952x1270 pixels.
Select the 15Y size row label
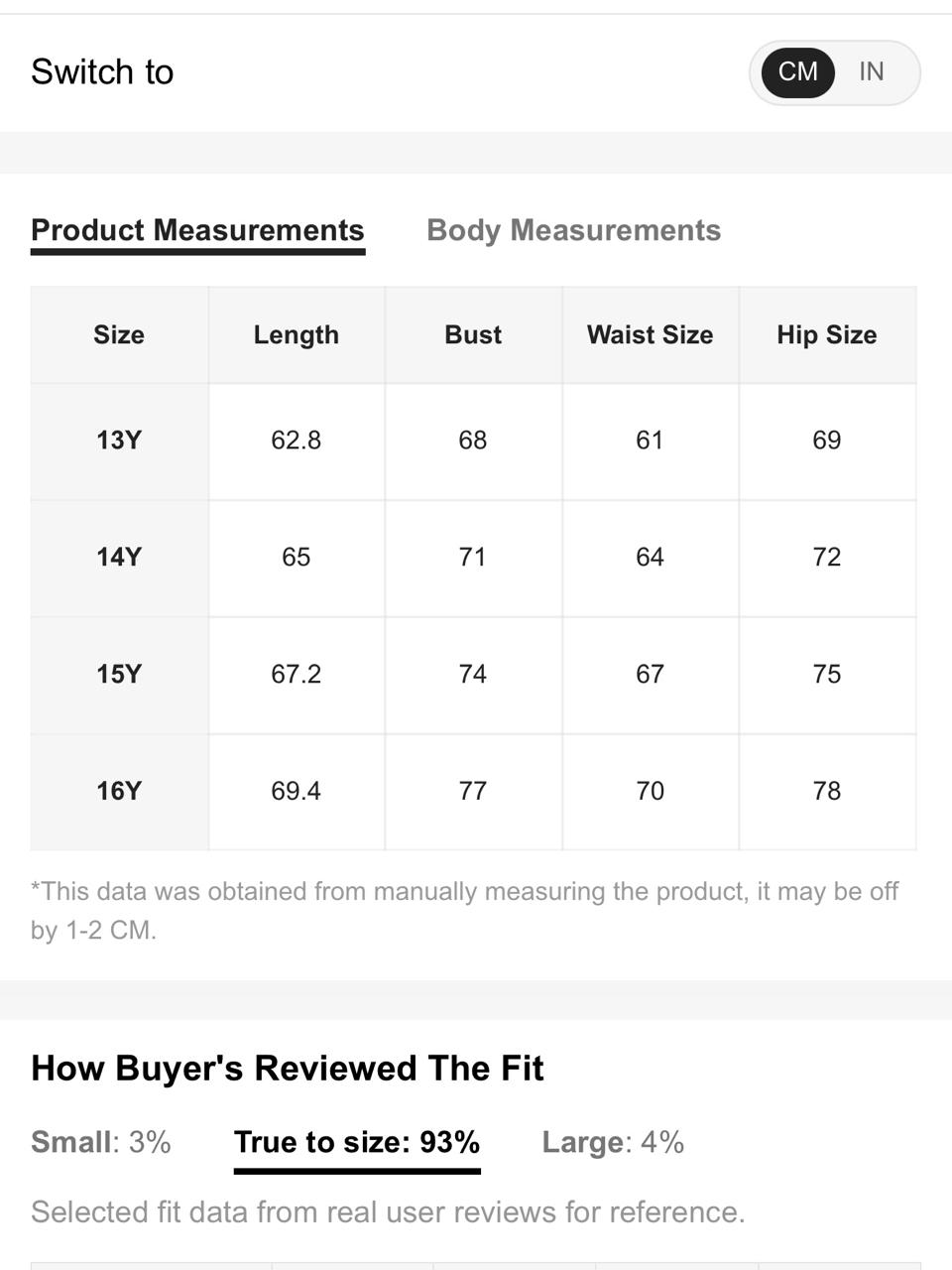(x=119, y=675)
